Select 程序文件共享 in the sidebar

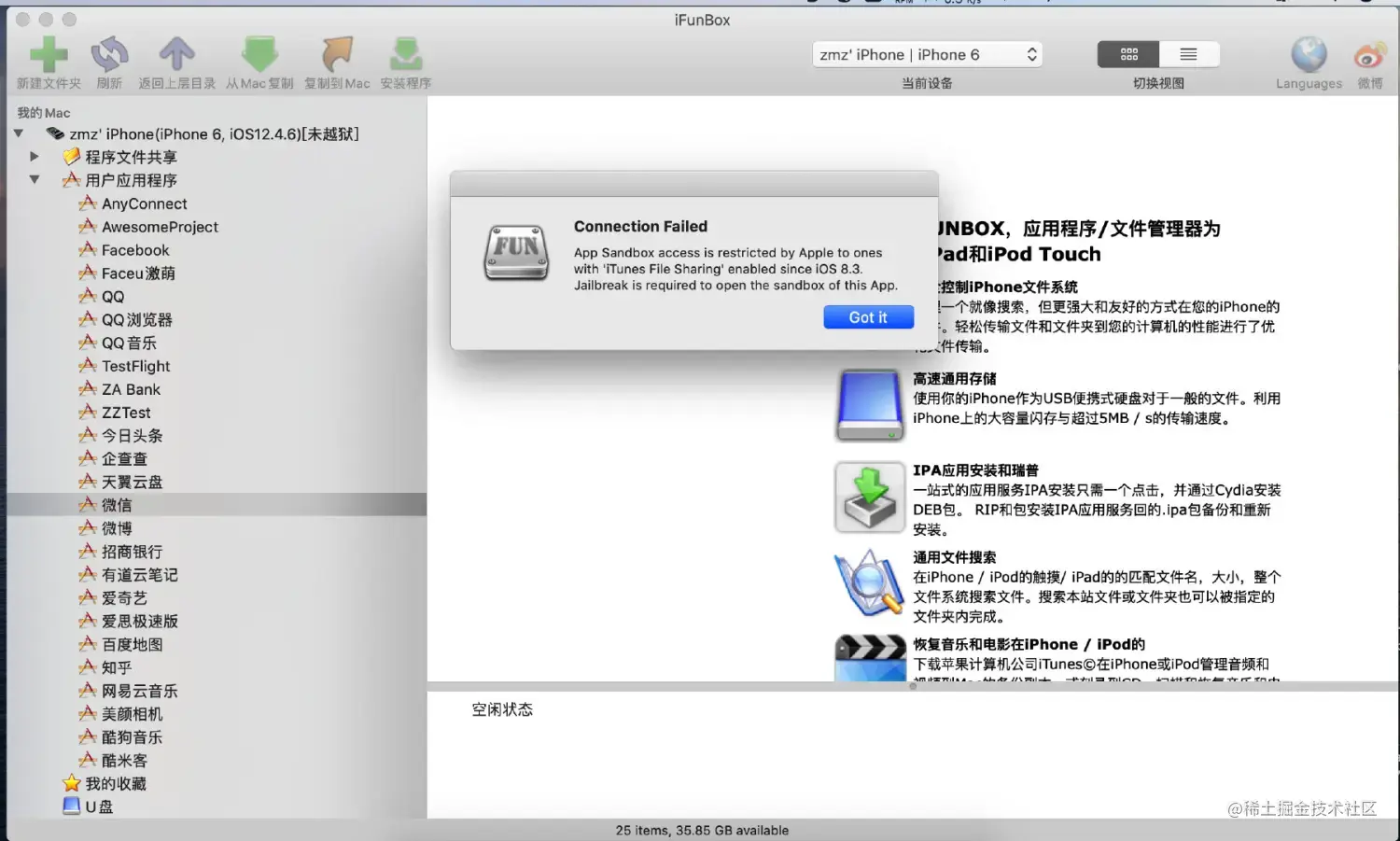(131, 157)
